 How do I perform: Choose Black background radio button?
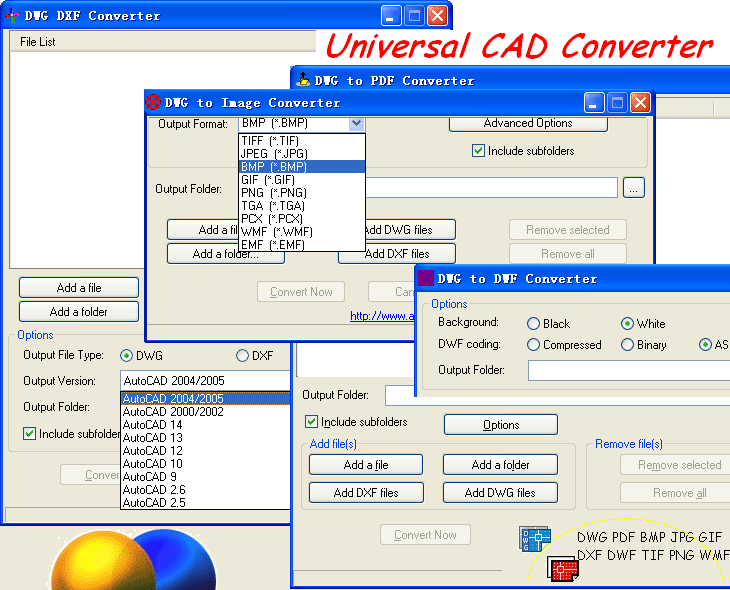click(x=533, y=324)
